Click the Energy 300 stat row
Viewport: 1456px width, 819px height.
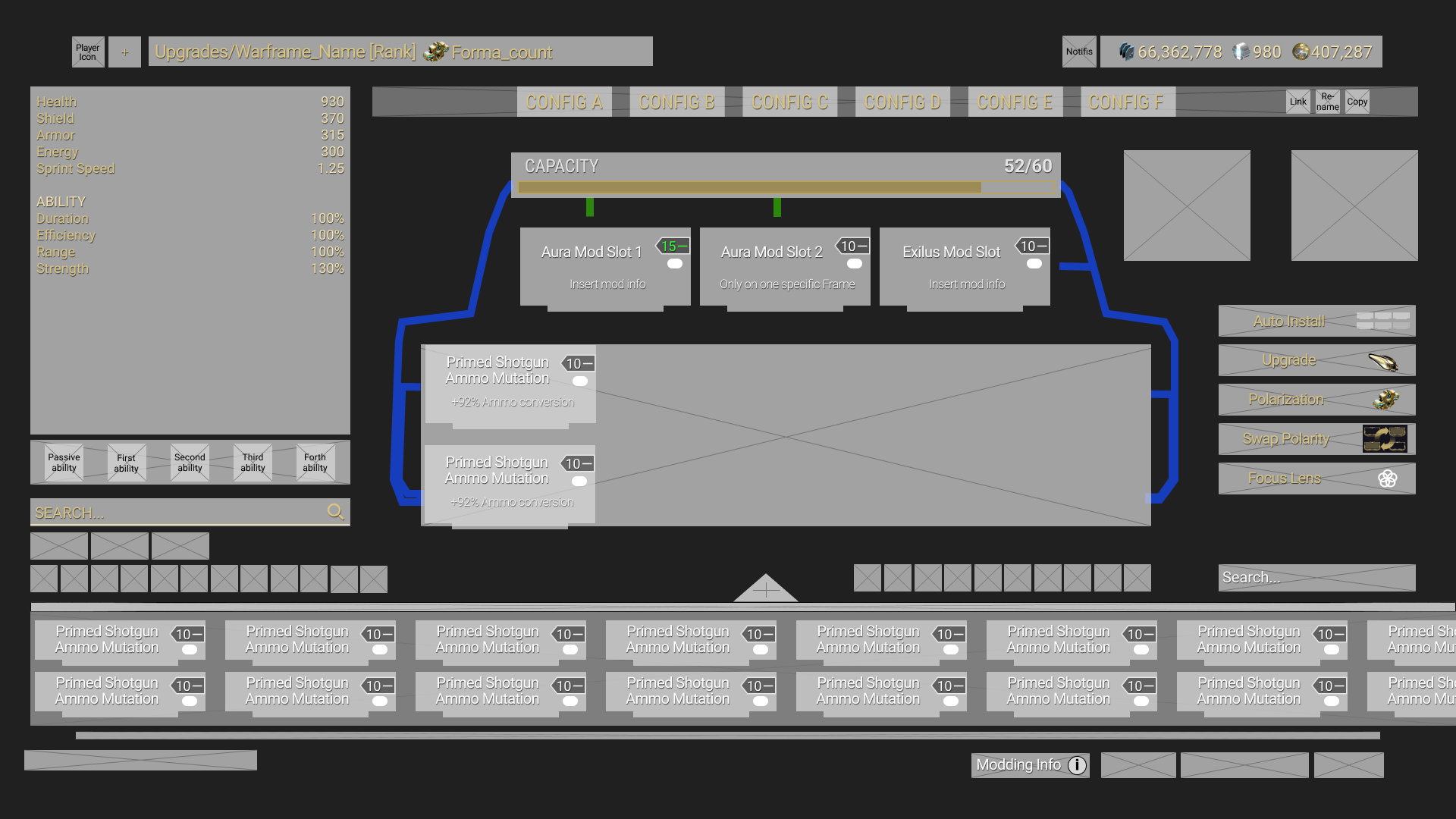[x=190, y=152]
